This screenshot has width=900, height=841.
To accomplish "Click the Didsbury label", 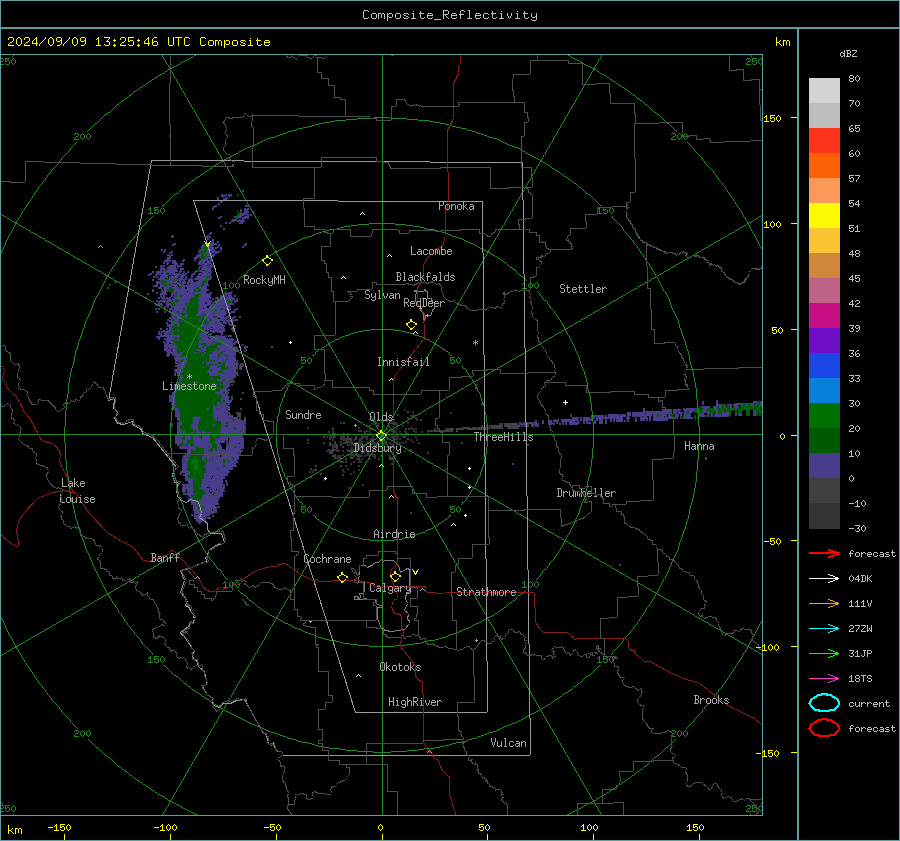I will coord(378,448).
